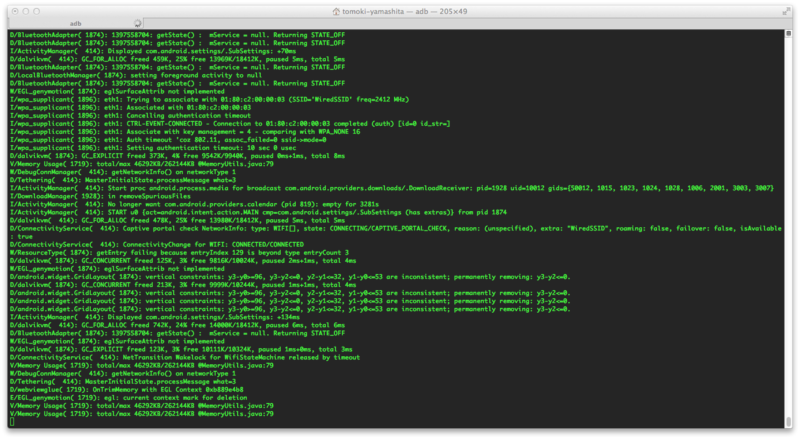Click the NetTransition Wakelock log line
Image resolution: width=800 pixels, height=439 pixels.
(185, 357)
